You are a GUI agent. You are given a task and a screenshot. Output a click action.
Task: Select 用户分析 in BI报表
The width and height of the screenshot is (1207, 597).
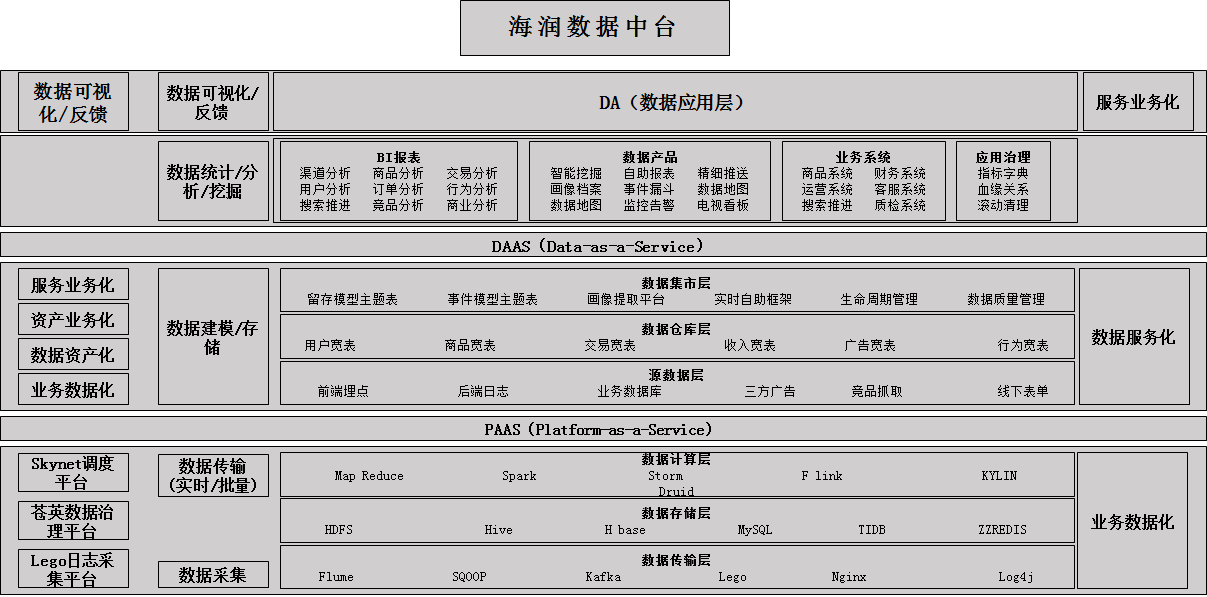(x=325, y=189)
